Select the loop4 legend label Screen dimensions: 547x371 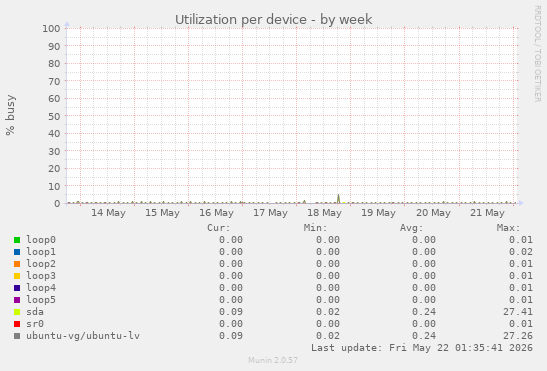tap(41, 288)
